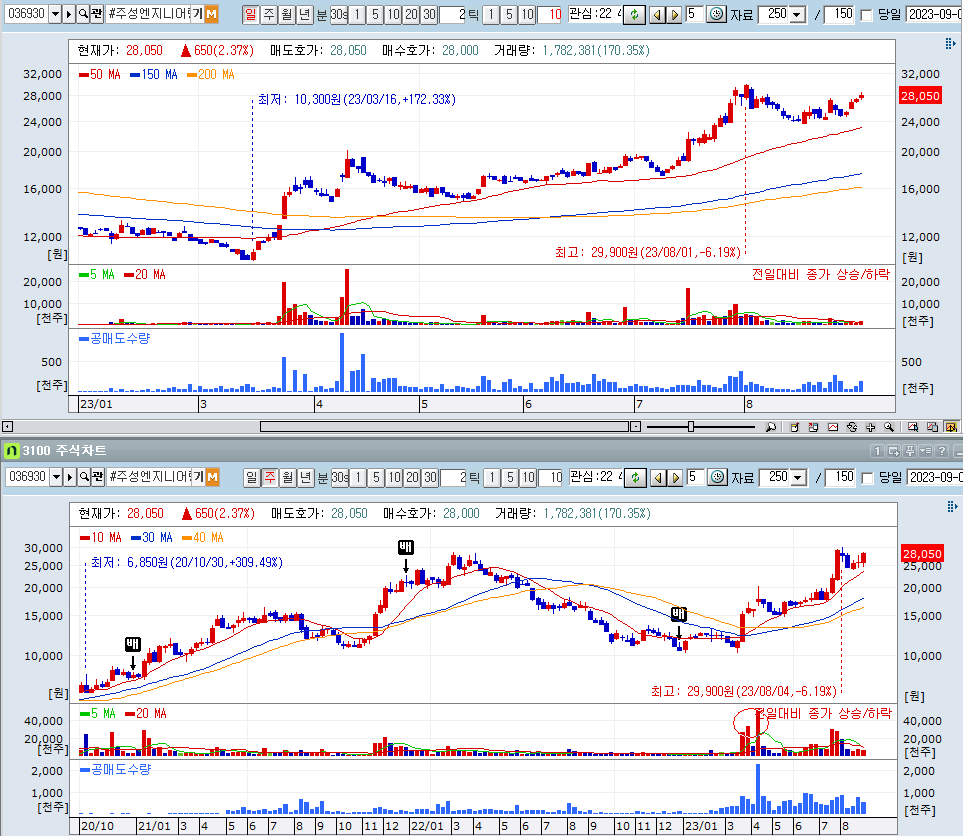This screenshot has width=963, height=836.
Task: Open data count 250 dropdown in top chart
Action: coord(797,15)
